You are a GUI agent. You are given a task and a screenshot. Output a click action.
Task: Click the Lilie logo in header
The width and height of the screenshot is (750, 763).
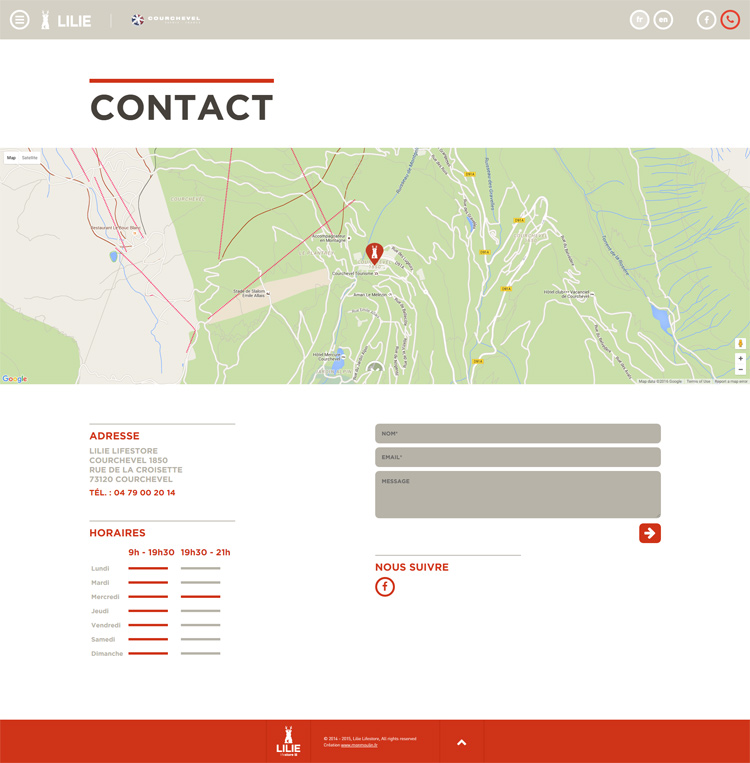point(66,20)
